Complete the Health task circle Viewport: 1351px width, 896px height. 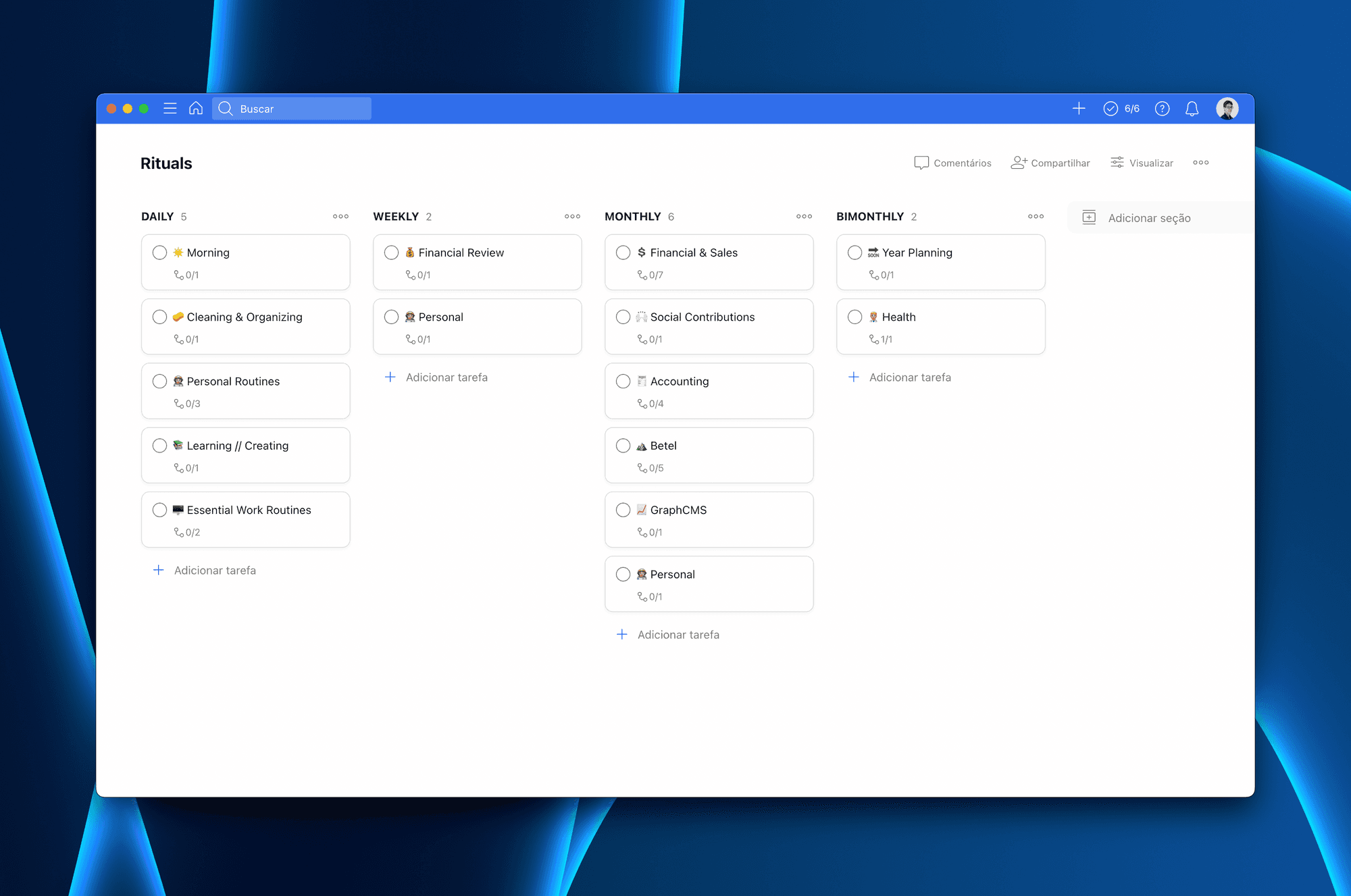(x=855, y=316)
